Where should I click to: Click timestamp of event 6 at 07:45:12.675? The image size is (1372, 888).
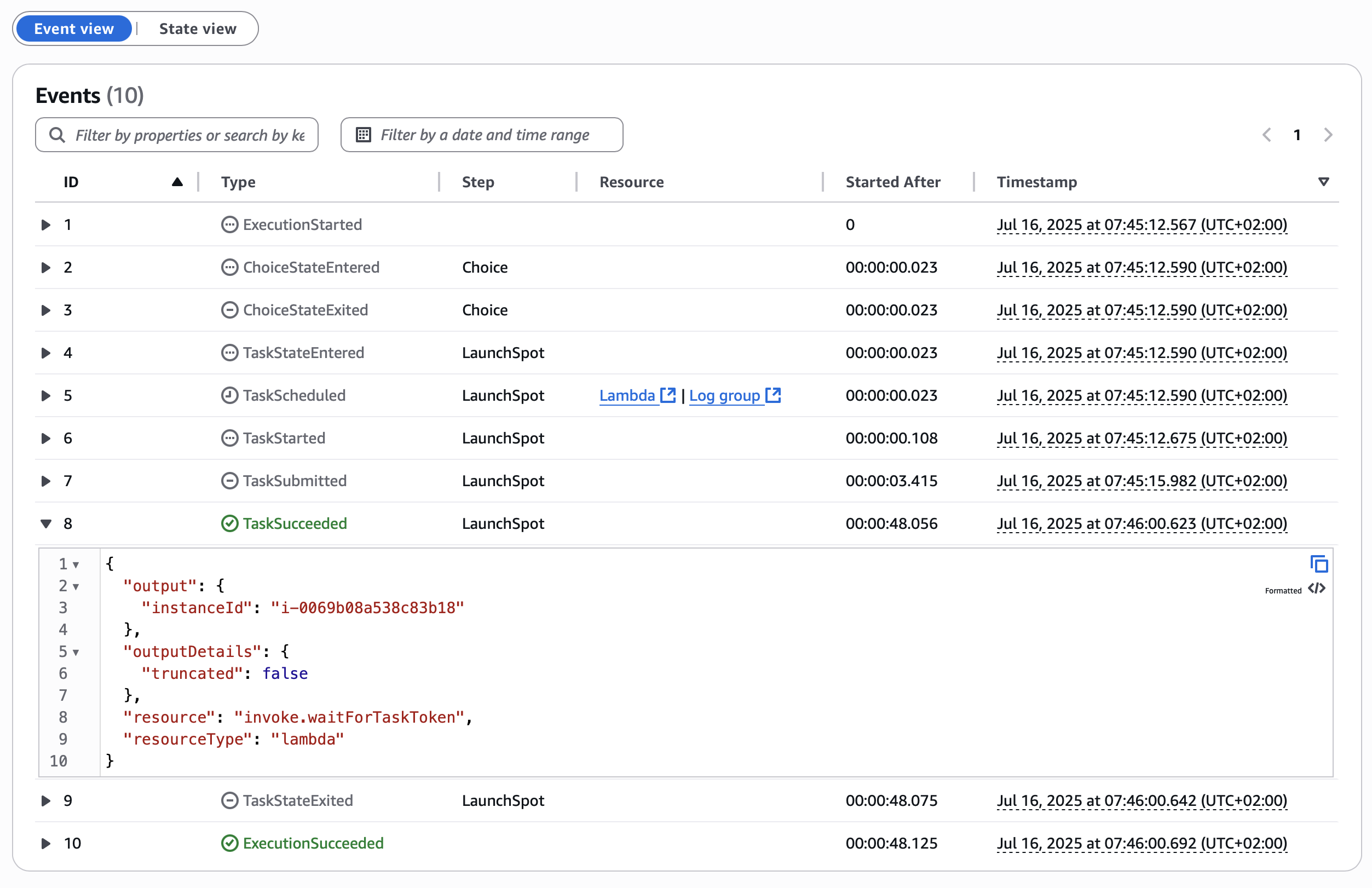[x=1142, y=438]
